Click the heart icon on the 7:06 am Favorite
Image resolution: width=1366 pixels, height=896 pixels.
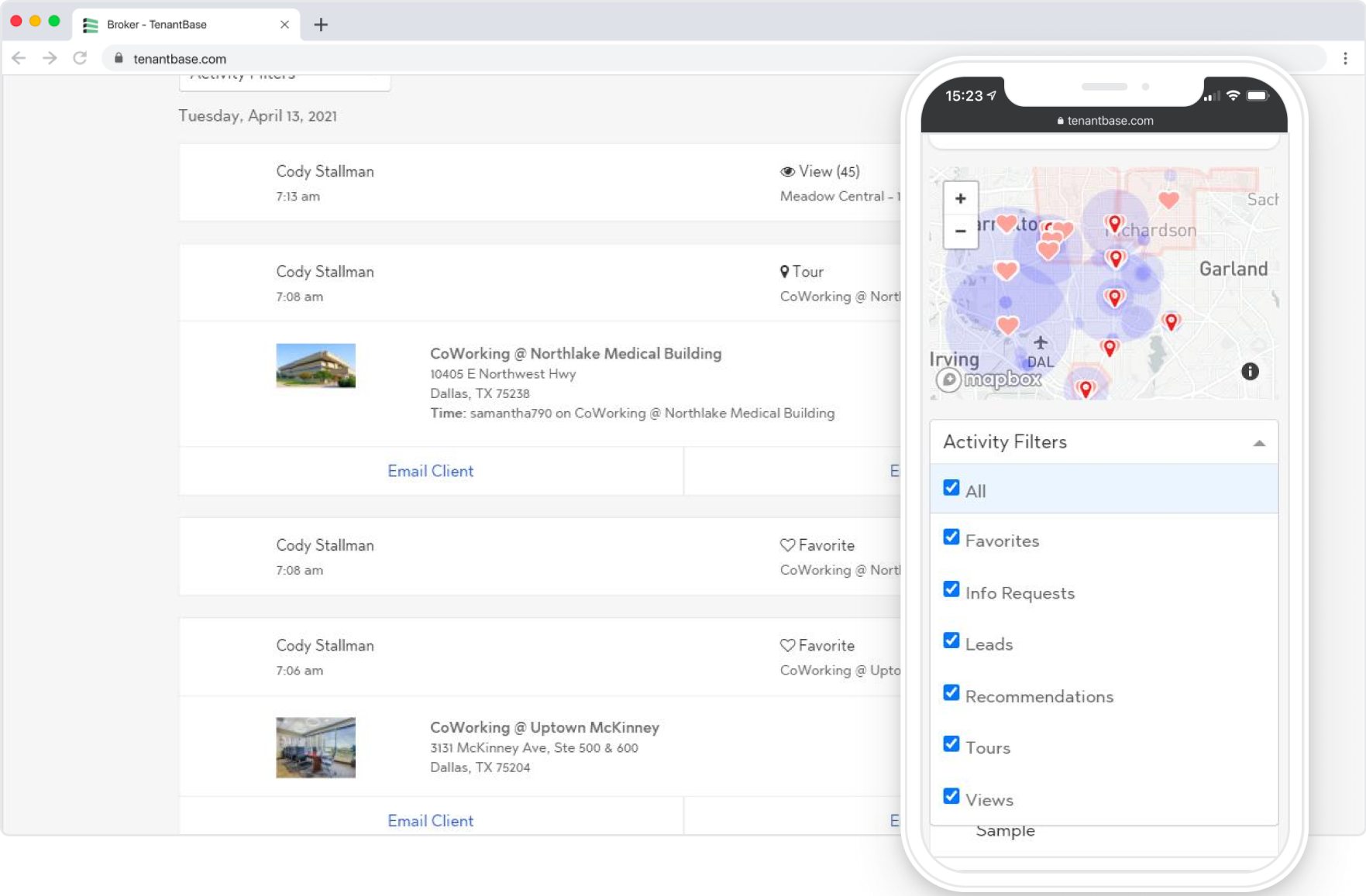tap(787, 645)
